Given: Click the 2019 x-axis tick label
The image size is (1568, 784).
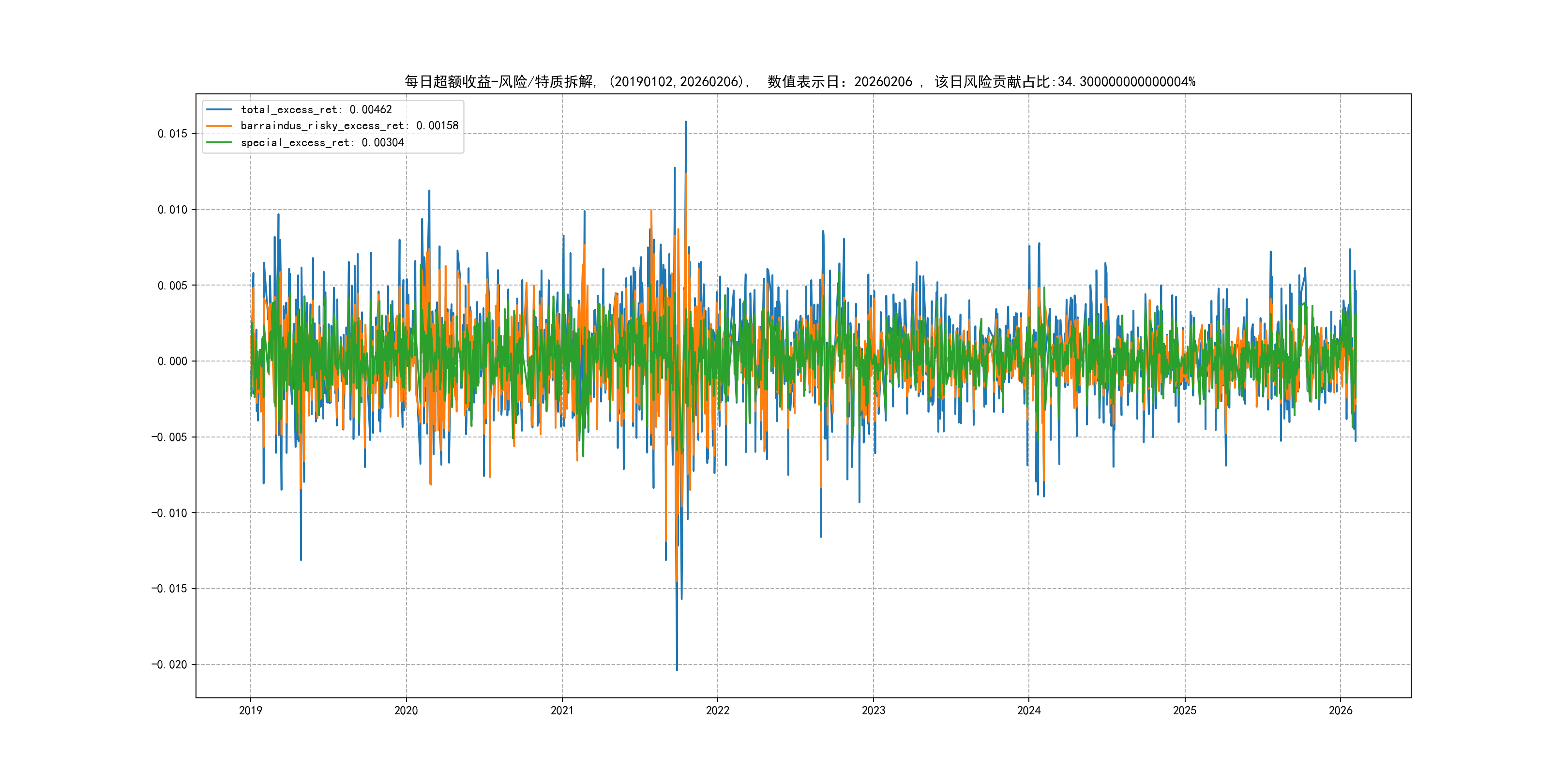Looking at the screenshot, I should [250, 710].
